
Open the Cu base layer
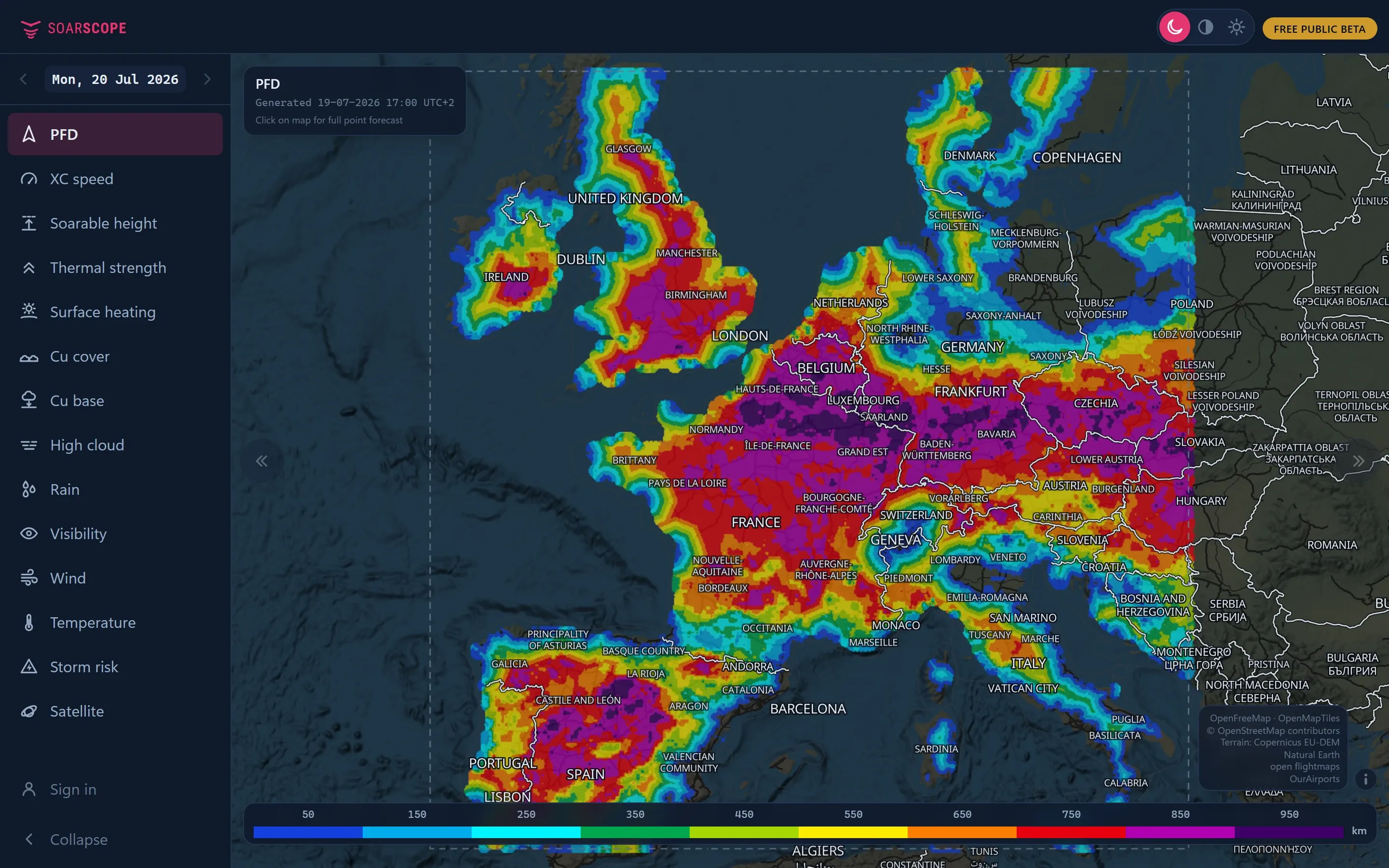pos(115,401)
